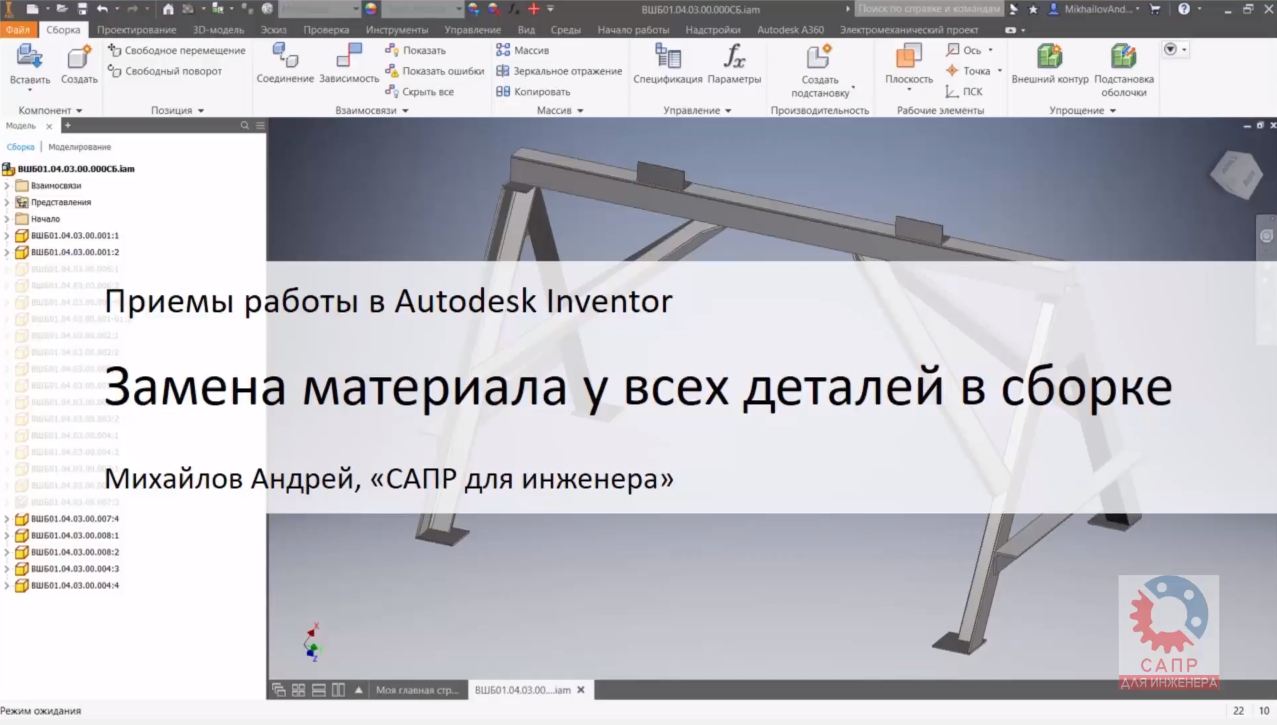
Task: Click the favorites star icon in title bar
Action: [1033, 9]
